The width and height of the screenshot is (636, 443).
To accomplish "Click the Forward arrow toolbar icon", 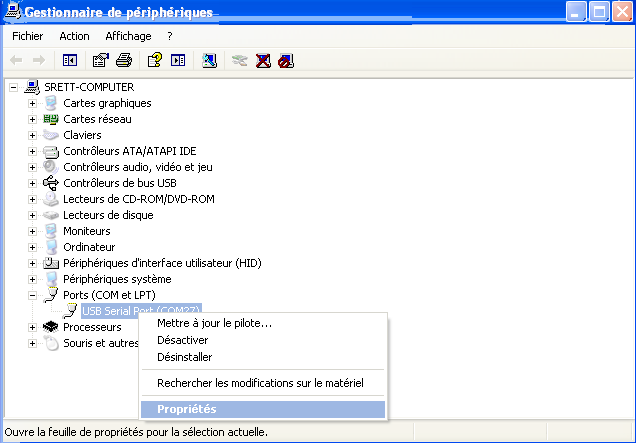I will click(x=39, y=60).
